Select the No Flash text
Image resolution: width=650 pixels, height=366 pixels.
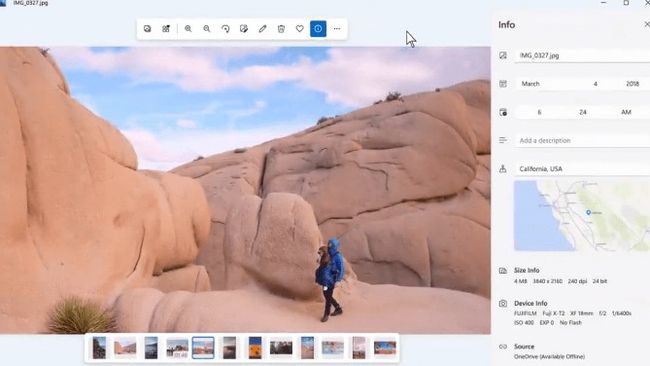[x=571, y=322]
